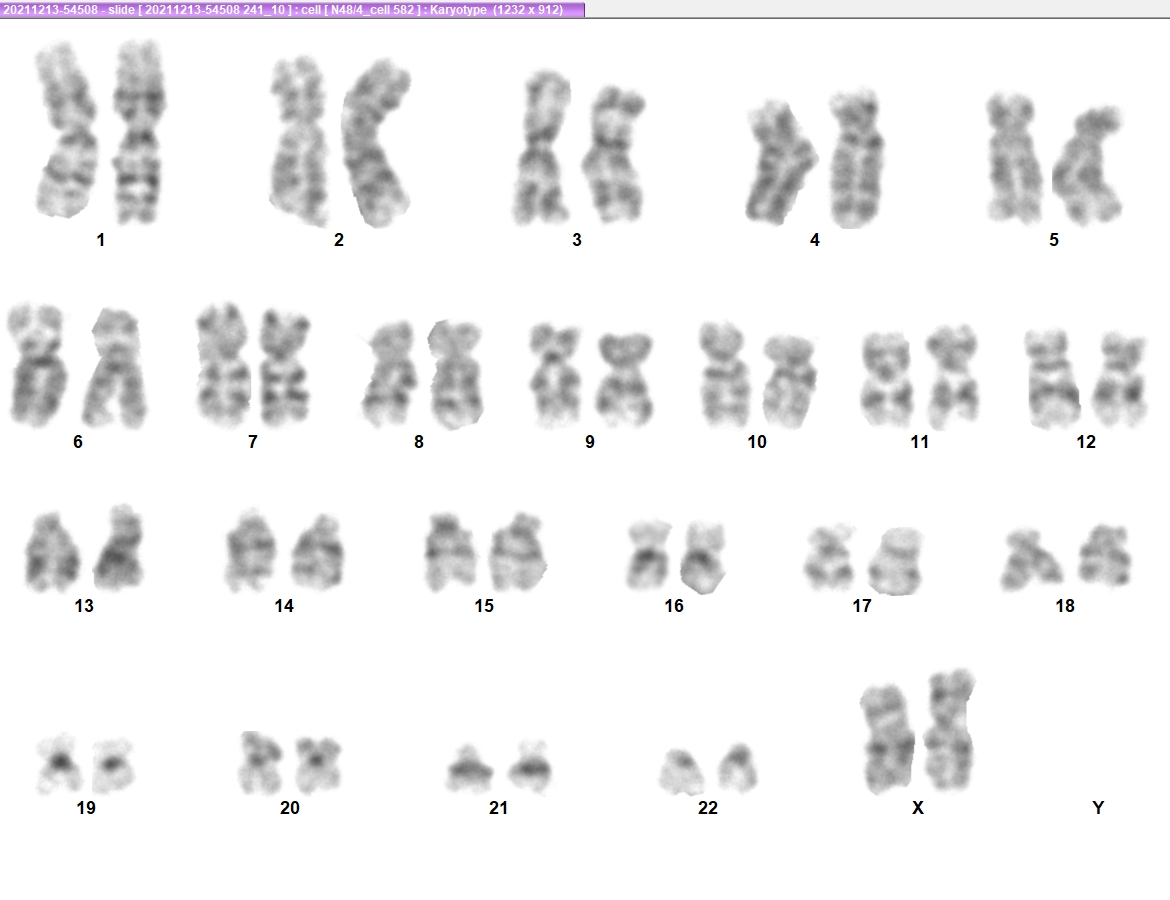1170x900 pixels.
Task: Pick the bent right homolog of chromosome 5
Action: pos(1087,166)
